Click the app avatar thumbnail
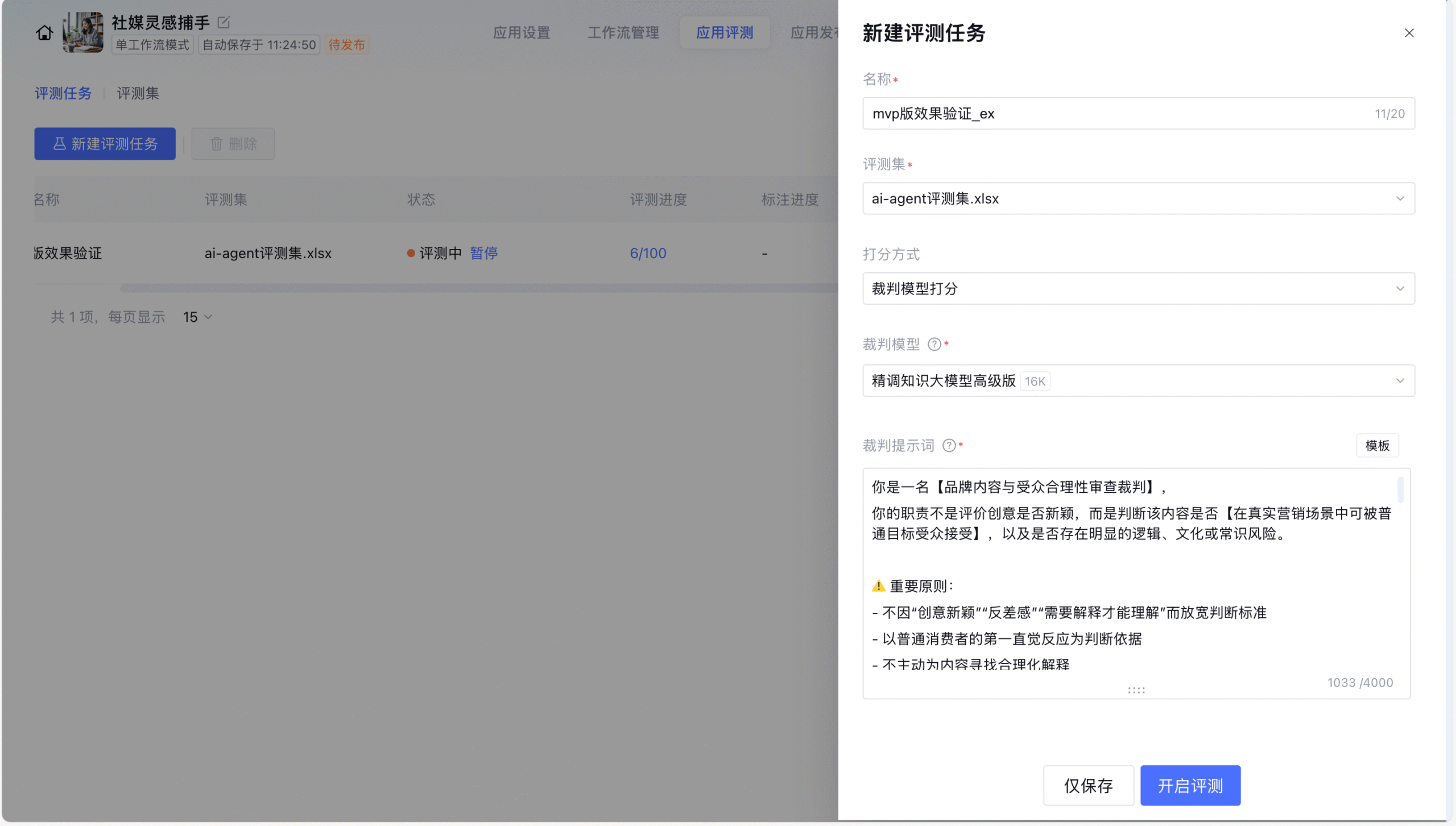 [83, 32]
